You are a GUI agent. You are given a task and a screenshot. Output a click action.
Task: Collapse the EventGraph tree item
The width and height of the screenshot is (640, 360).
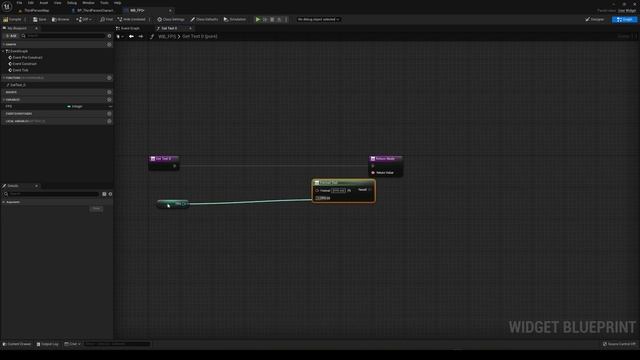coord(3,51)
